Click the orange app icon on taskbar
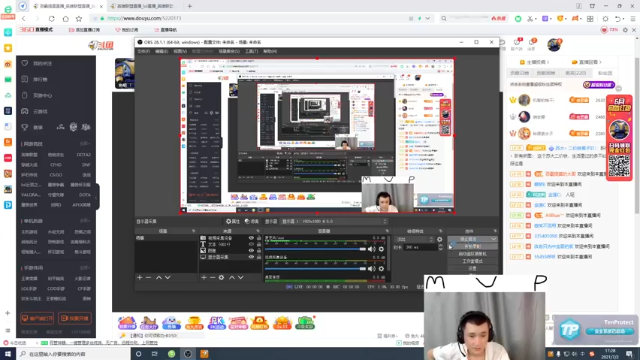 204,354
